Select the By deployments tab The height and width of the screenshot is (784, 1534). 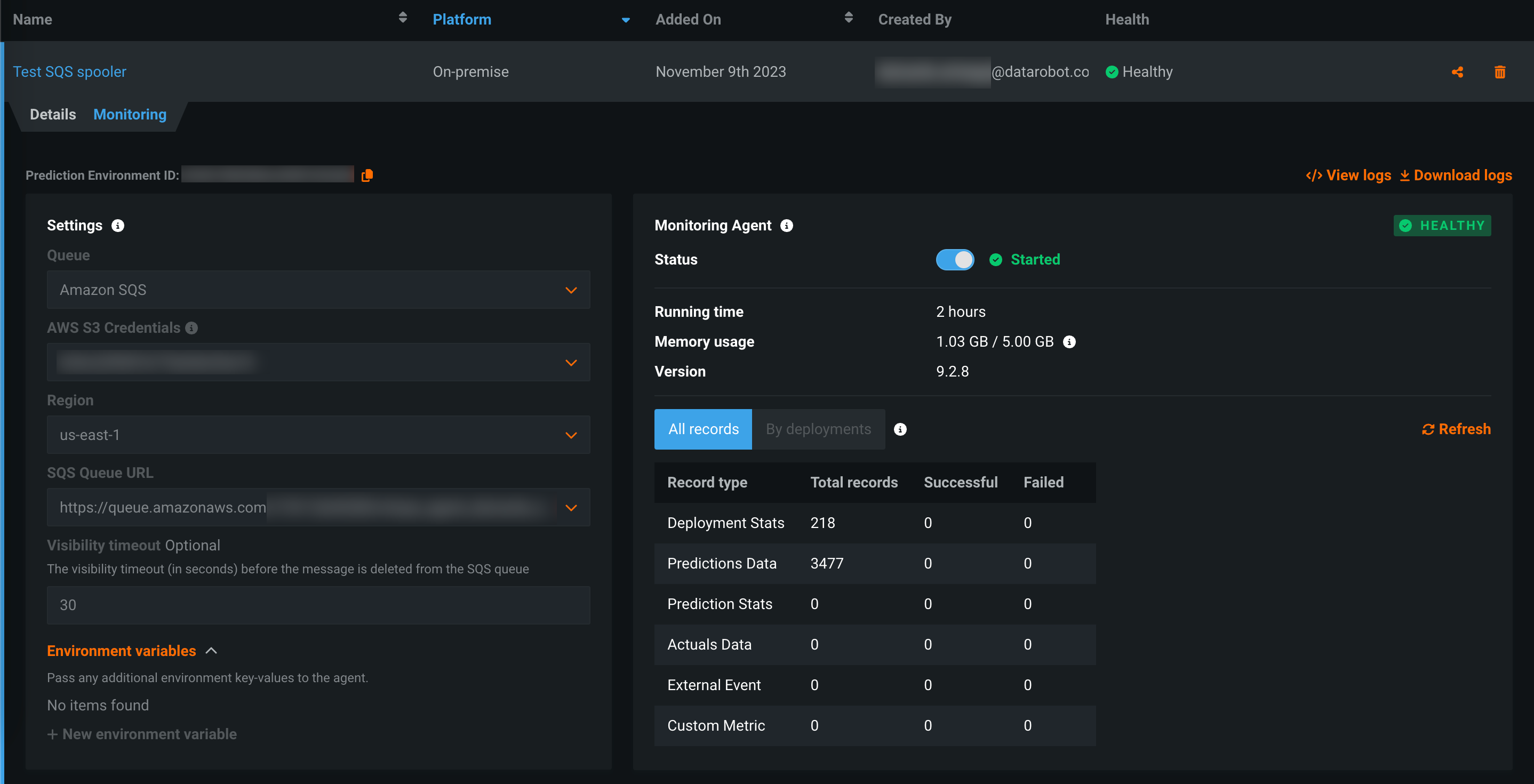818,429
